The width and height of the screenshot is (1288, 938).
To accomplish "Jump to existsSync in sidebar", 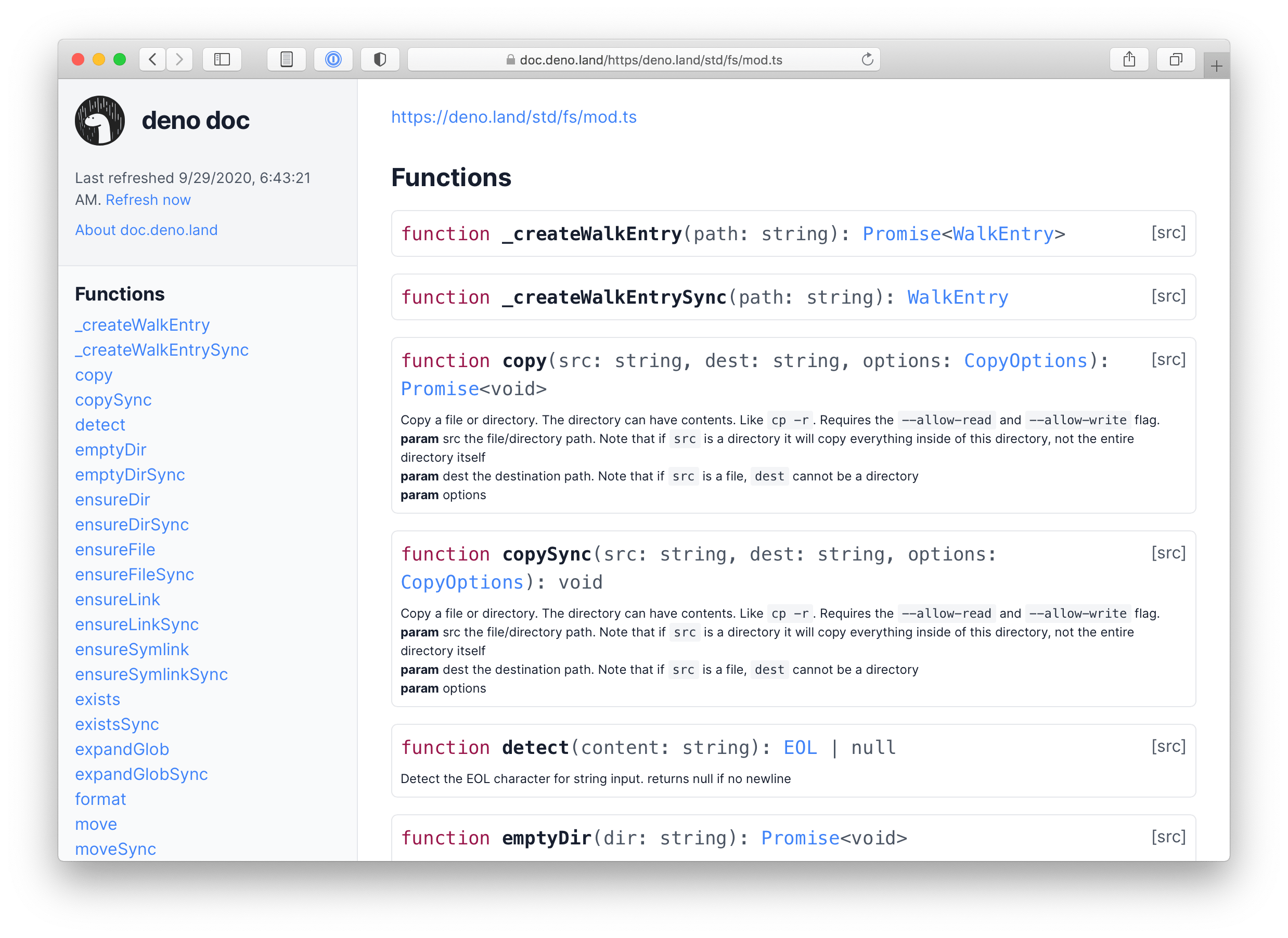I will [117, 724].
